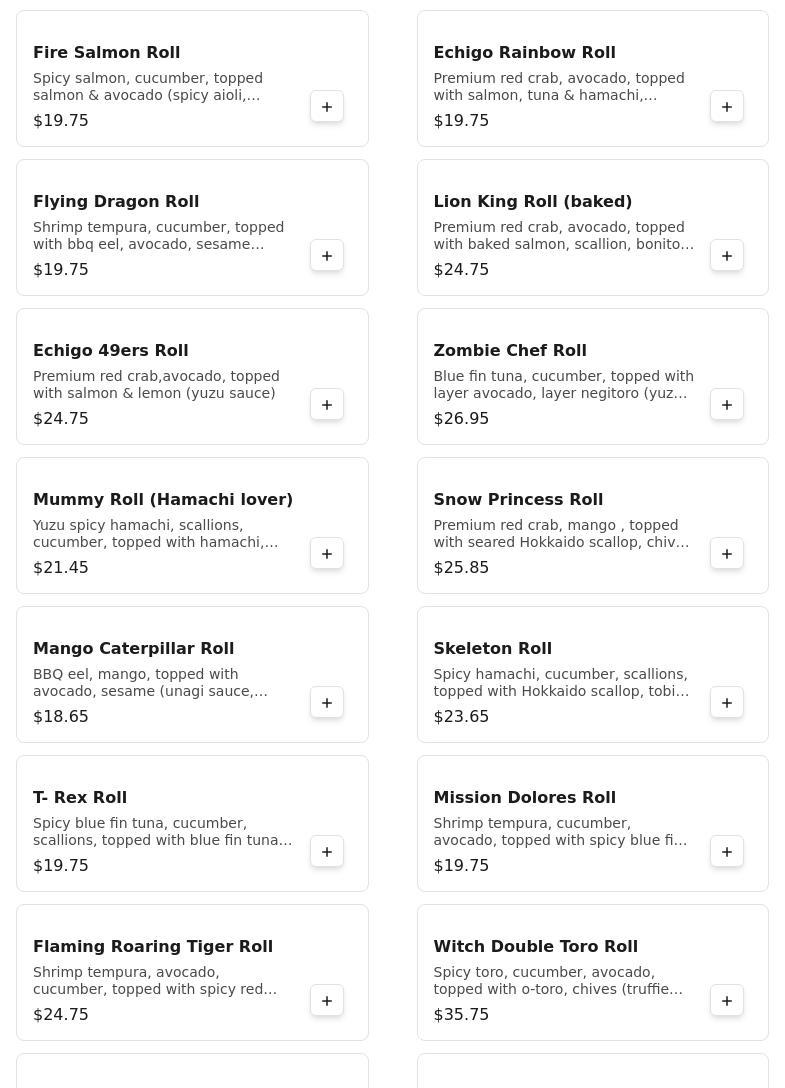
Task: Open Fire Salmon Roll description
Action: 148,87
